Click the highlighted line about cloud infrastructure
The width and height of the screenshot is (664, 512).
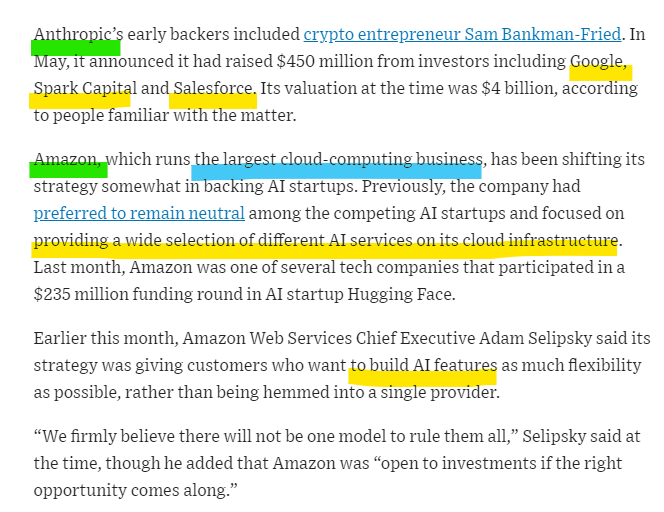pyautogui.click(x=325, y=240)
